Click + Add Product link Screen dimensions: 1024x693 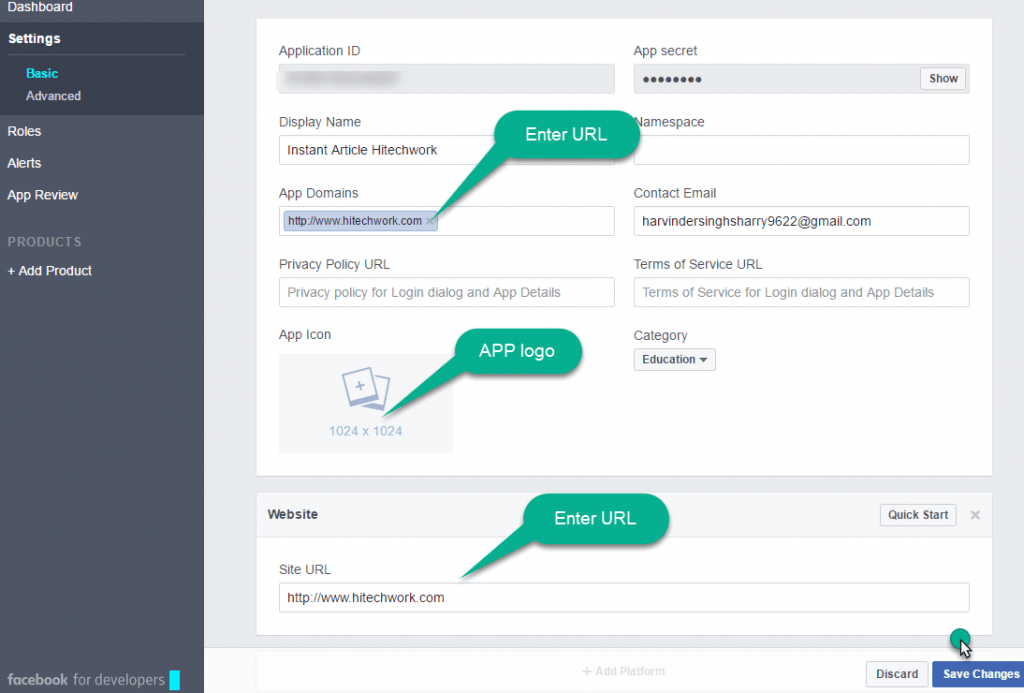pos(50,271)
